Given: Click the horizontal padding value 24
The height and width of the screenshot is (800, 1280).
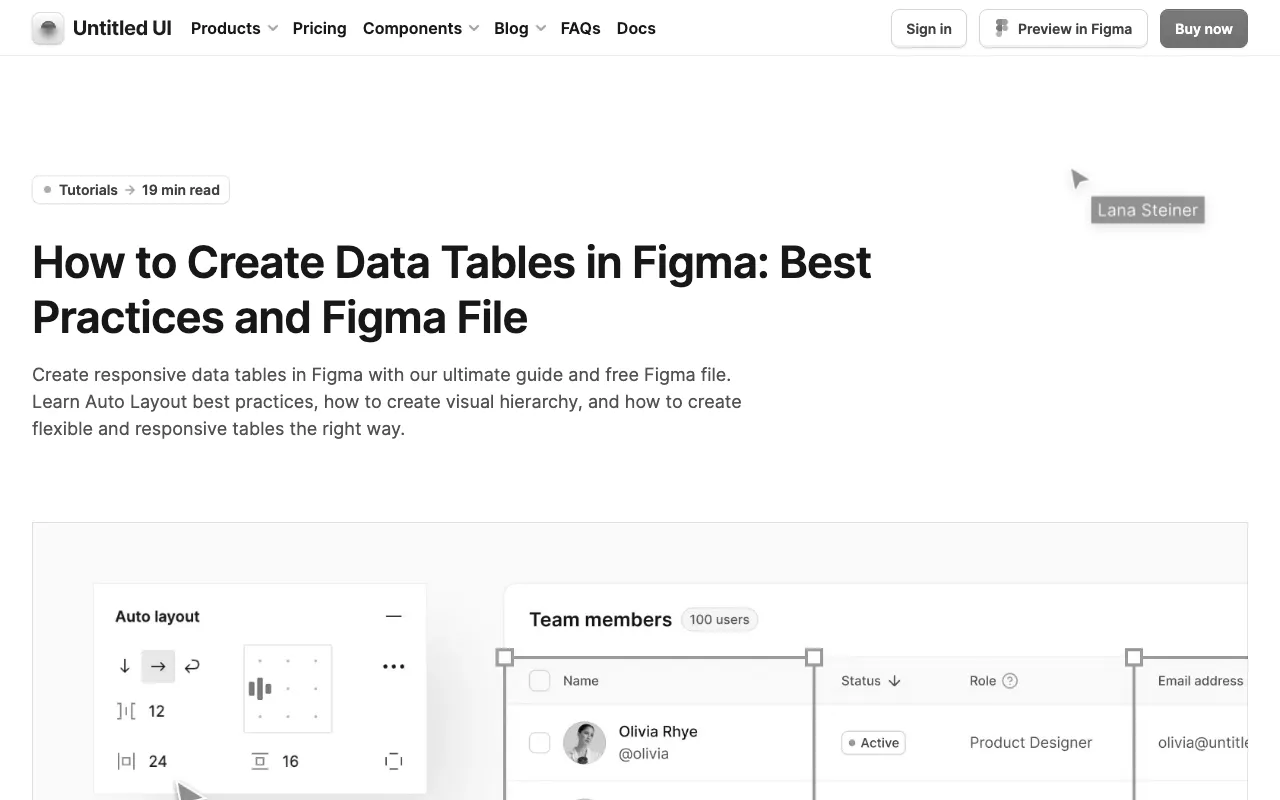Looking at the screenshot, I should 158,761.
